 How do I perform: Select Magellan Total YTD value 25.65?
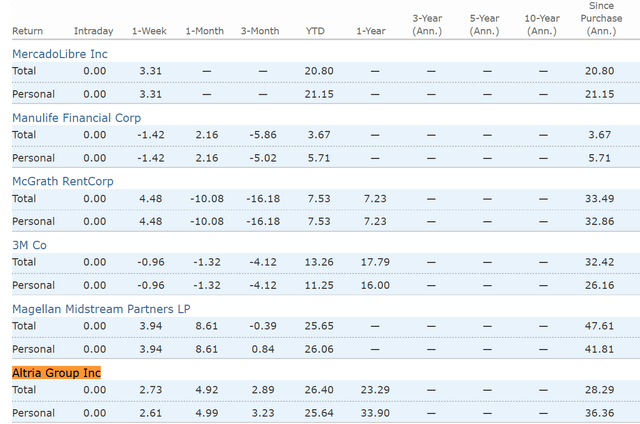(x=319, y=326)
